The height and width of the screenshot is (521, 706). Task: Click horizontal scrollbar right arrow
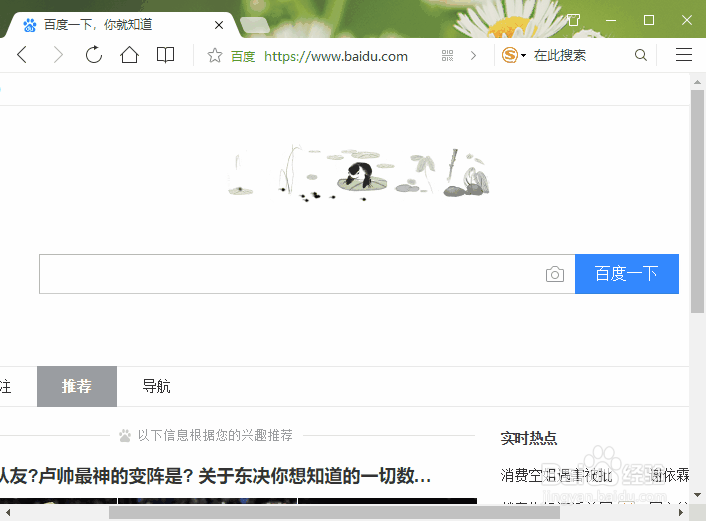click(680, 512)
